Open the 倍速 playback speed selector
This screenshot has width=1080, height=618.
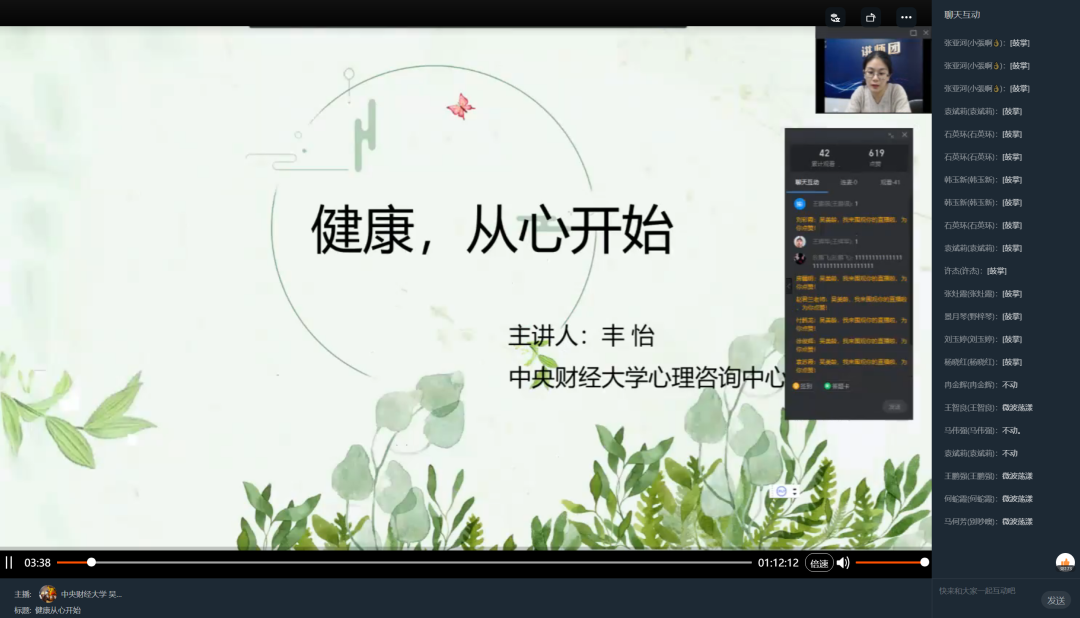tap(819, 563)
